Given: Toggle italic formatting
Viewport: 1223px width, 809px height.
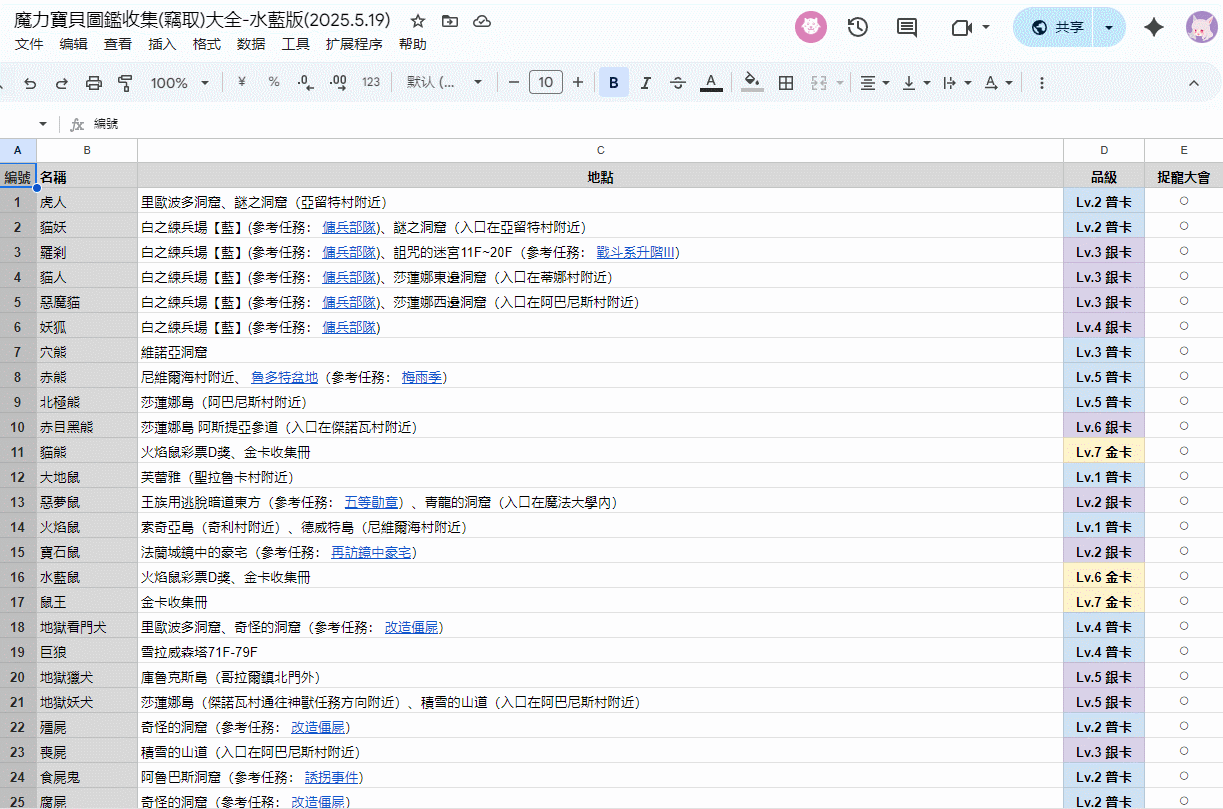Looking at the screenshot, I should tap(646, 83).
